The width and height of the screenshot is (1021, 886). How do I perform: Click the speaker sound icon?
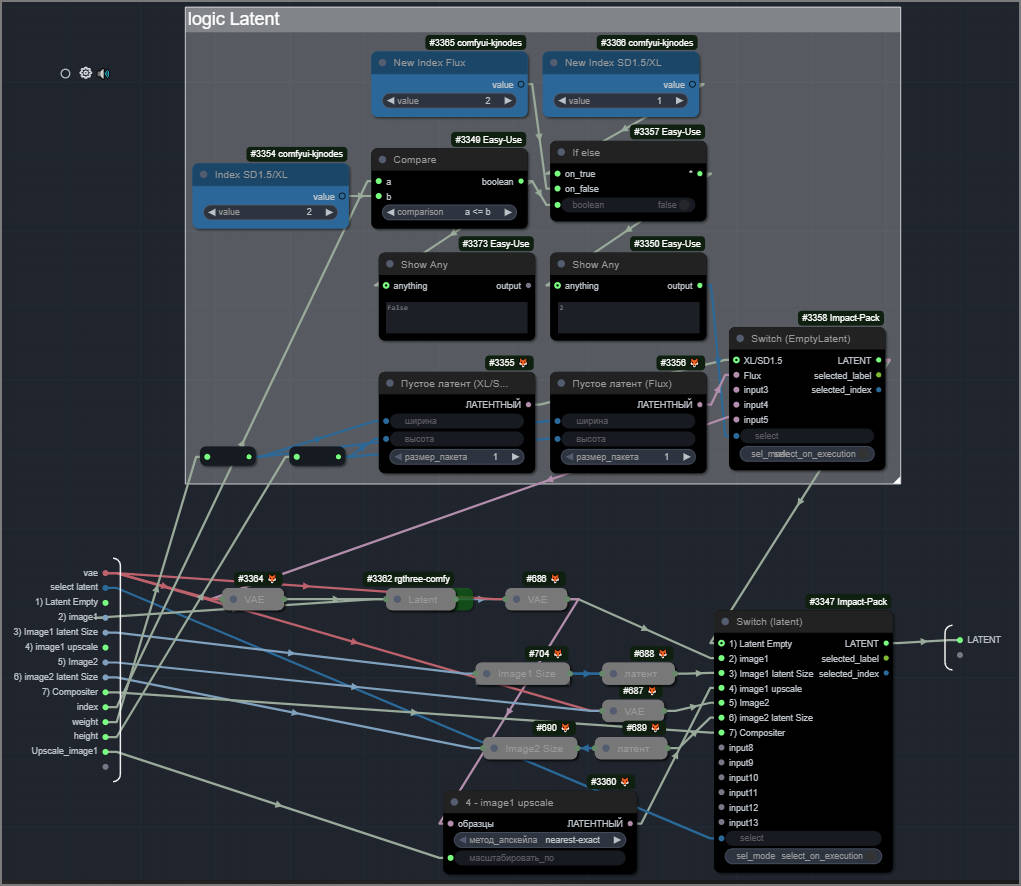point(103,73)
